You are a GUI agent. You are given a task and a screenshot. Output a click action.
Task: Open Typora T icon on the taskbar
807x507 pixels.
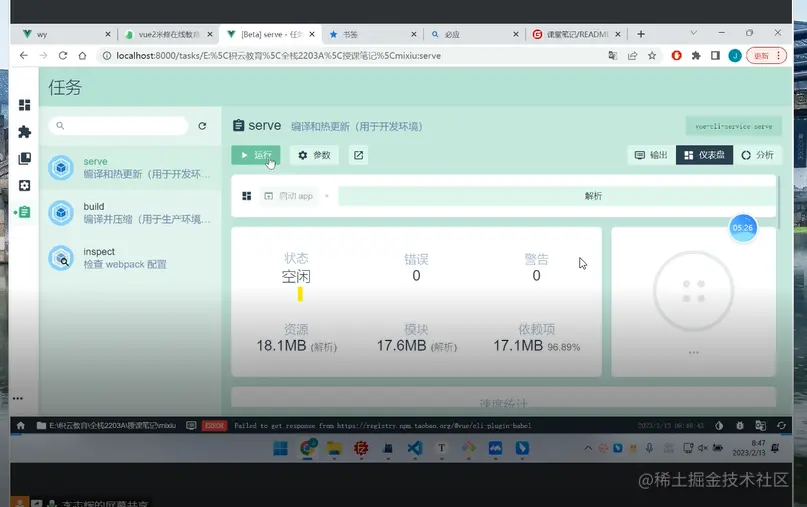442,448
